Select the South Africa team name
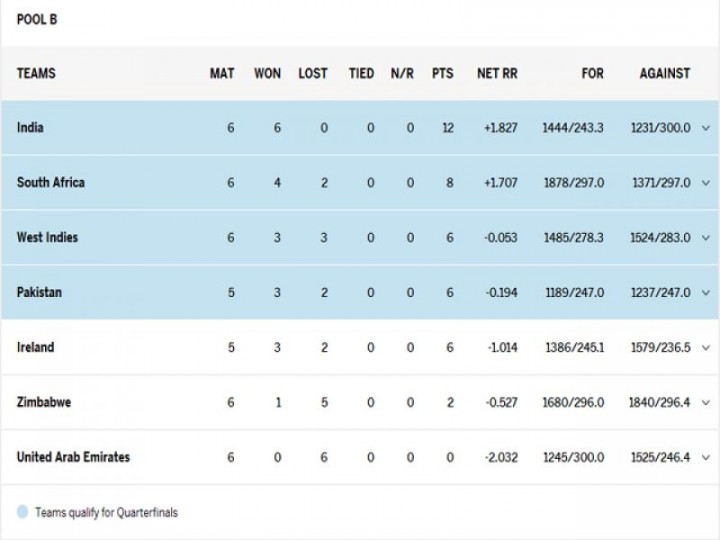This screenshot has height=540, width=720. click(x=51, y=182)
